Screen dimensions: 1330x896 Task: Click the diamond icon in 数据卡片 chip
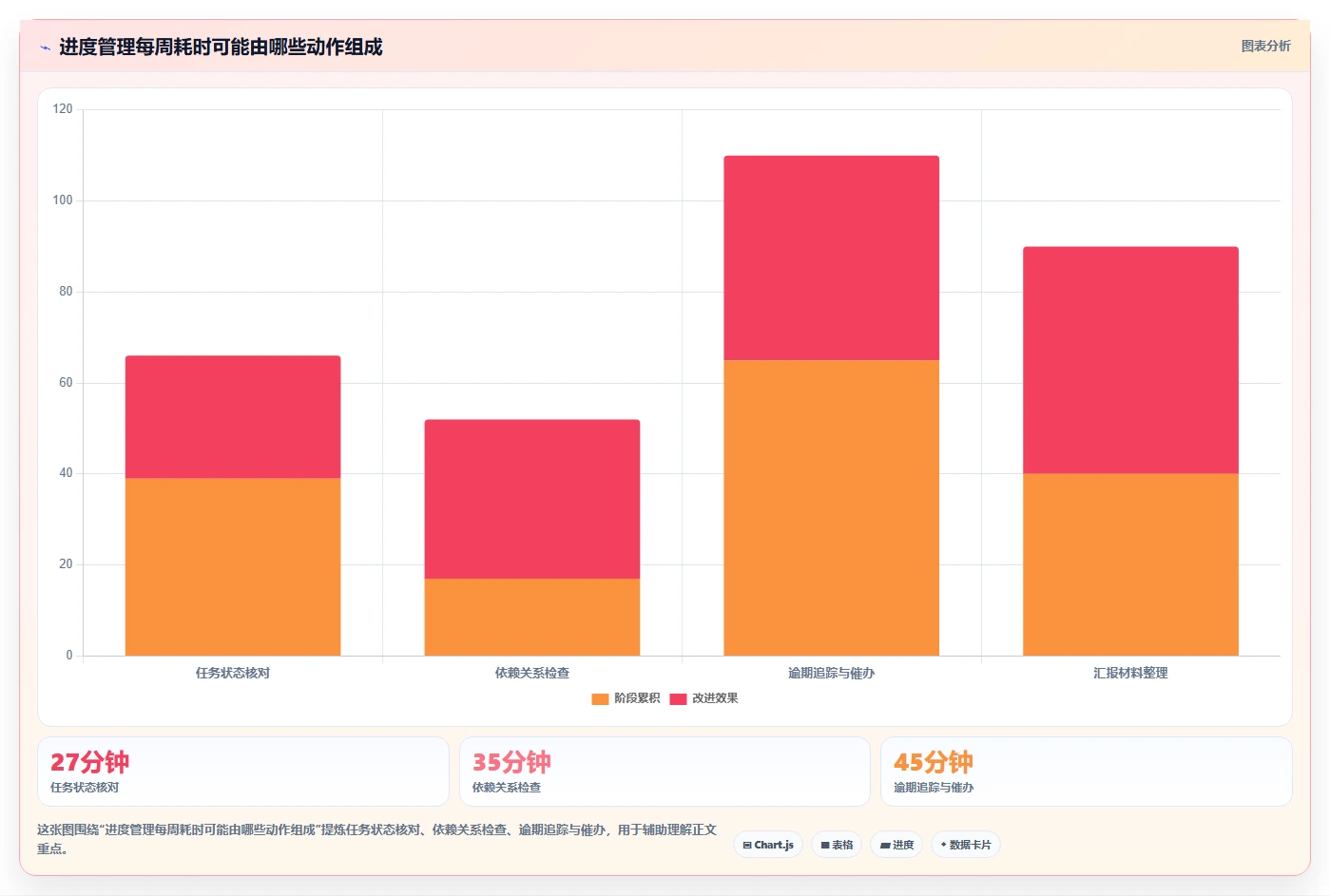click(x=943, y=845)
